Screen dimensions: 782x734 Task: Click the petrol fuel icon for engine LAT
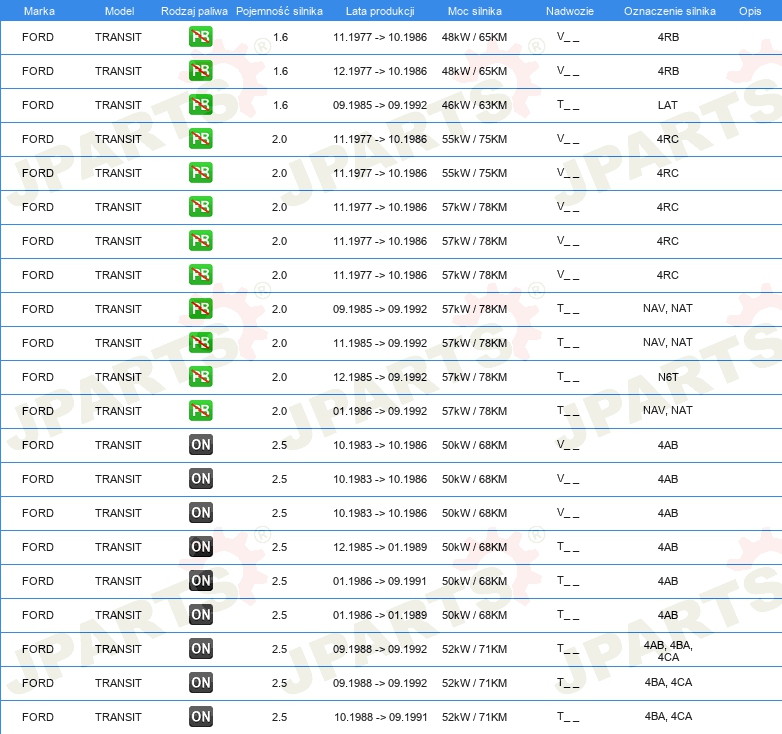click(x=200, y=105)
